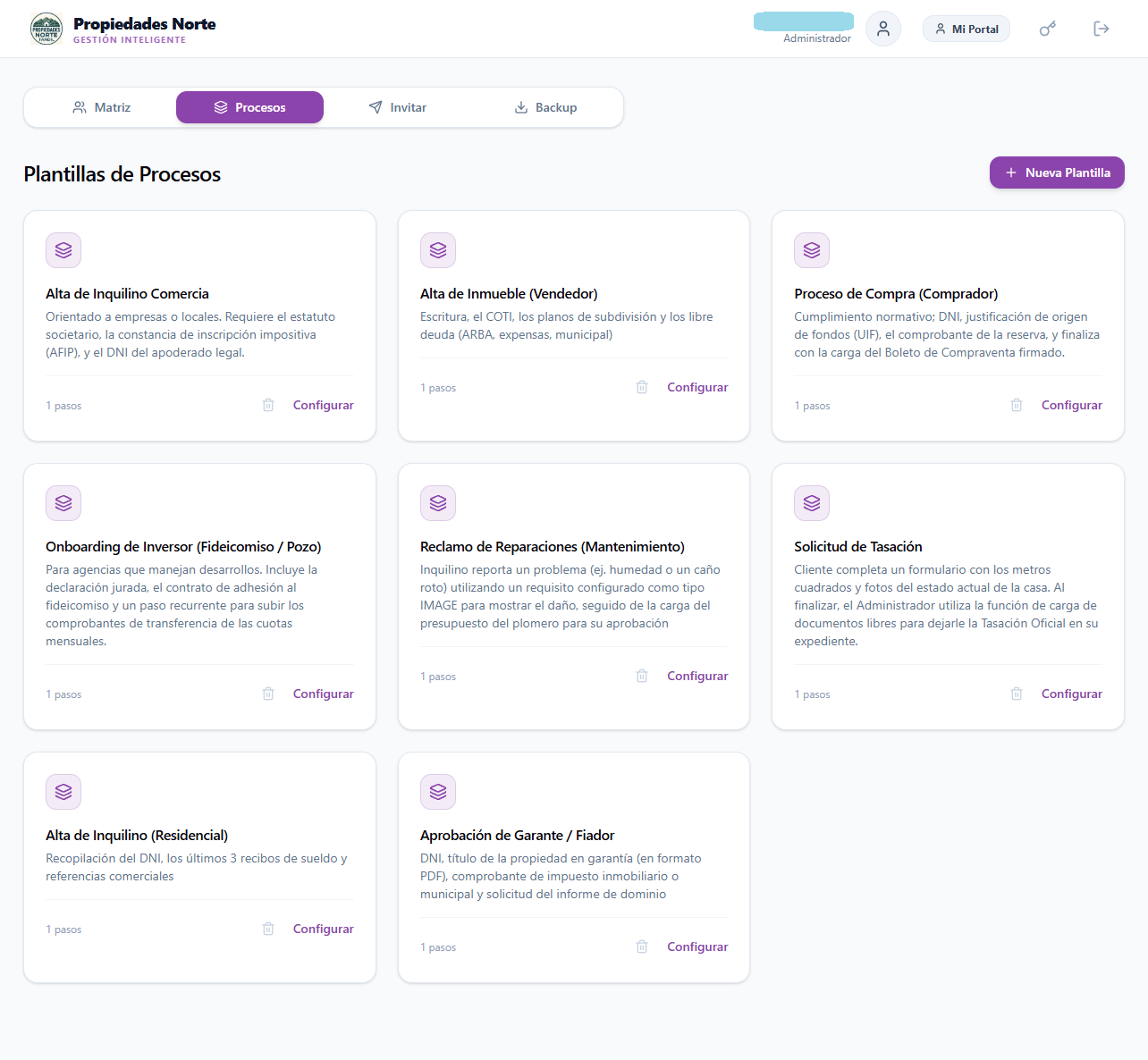Click title Aprobación de Garante / Fiador

pyautogui.click(x=517, y=835)
